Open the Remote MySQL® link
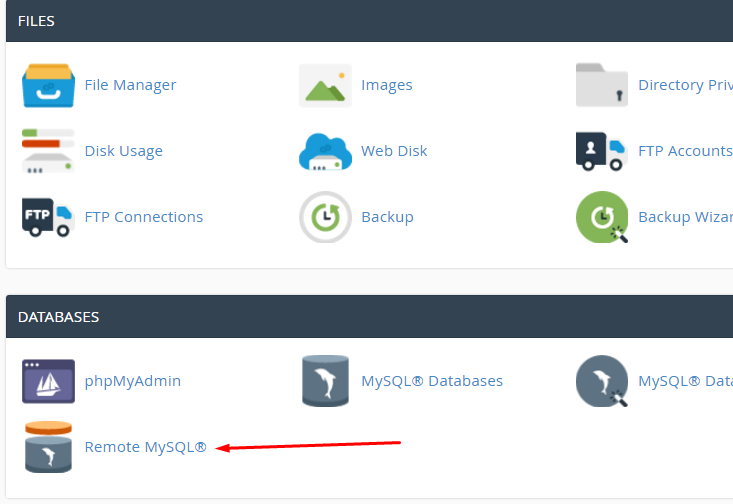This screenshot has height=504, width=733. pos(146,447)
